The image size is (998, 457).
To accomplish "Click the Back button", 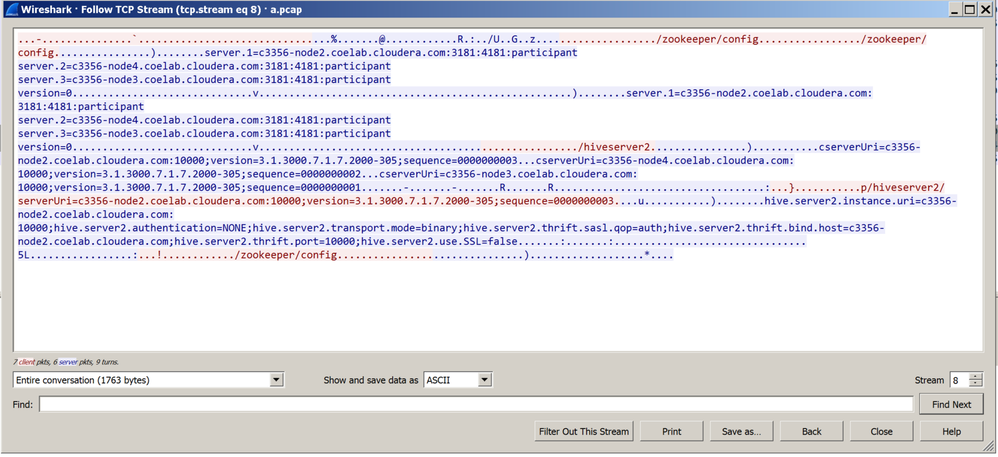I will coord(812,432).
